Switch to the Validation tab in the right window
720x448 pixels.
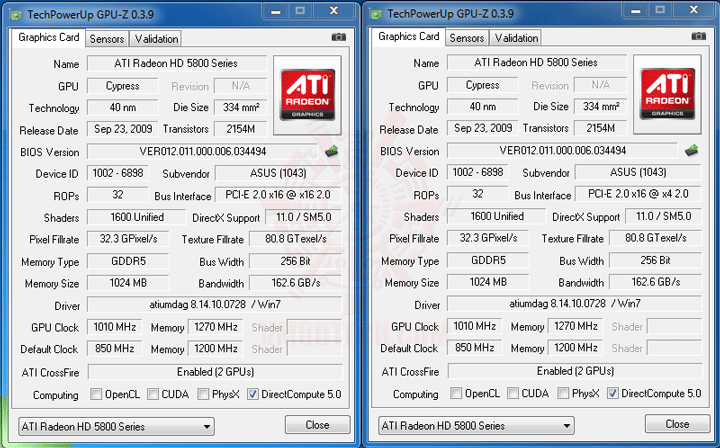tap(516, 38)
